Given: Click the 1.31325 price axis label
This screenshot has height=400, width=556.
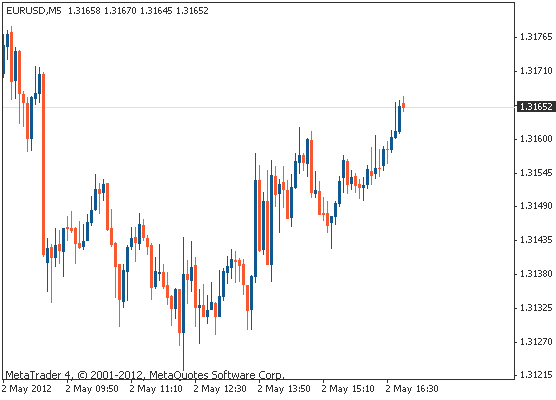Looking at the screenshot, I should pyautogui.click(x=536, y=307).
